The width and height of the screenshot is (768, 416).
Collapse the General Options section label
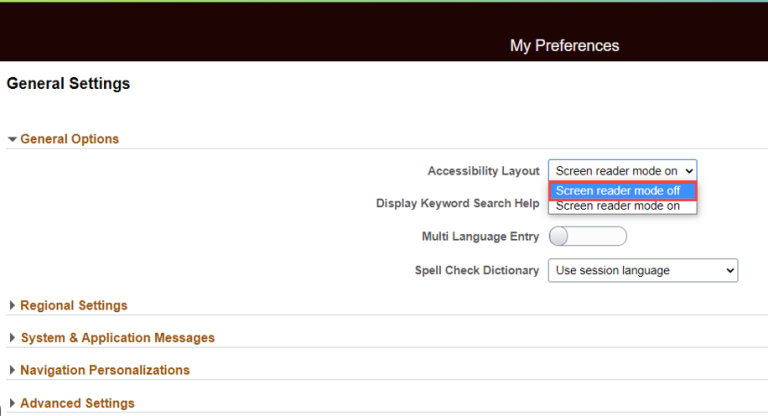[69, 139]
